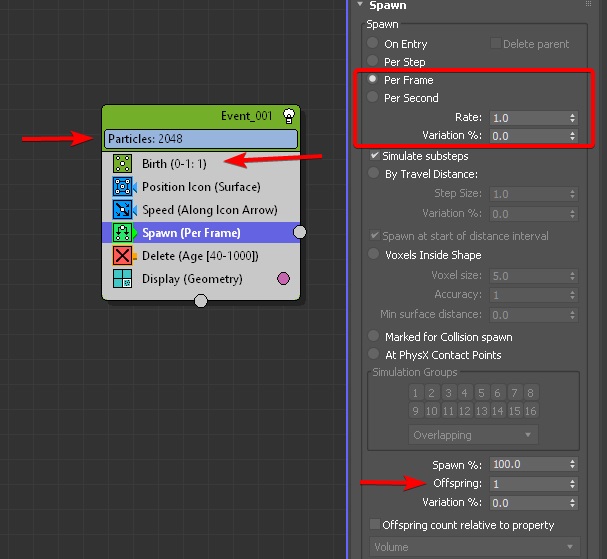Select the On Entry radio button
This screenshot has height=559, width=607.
pos(372,43)
